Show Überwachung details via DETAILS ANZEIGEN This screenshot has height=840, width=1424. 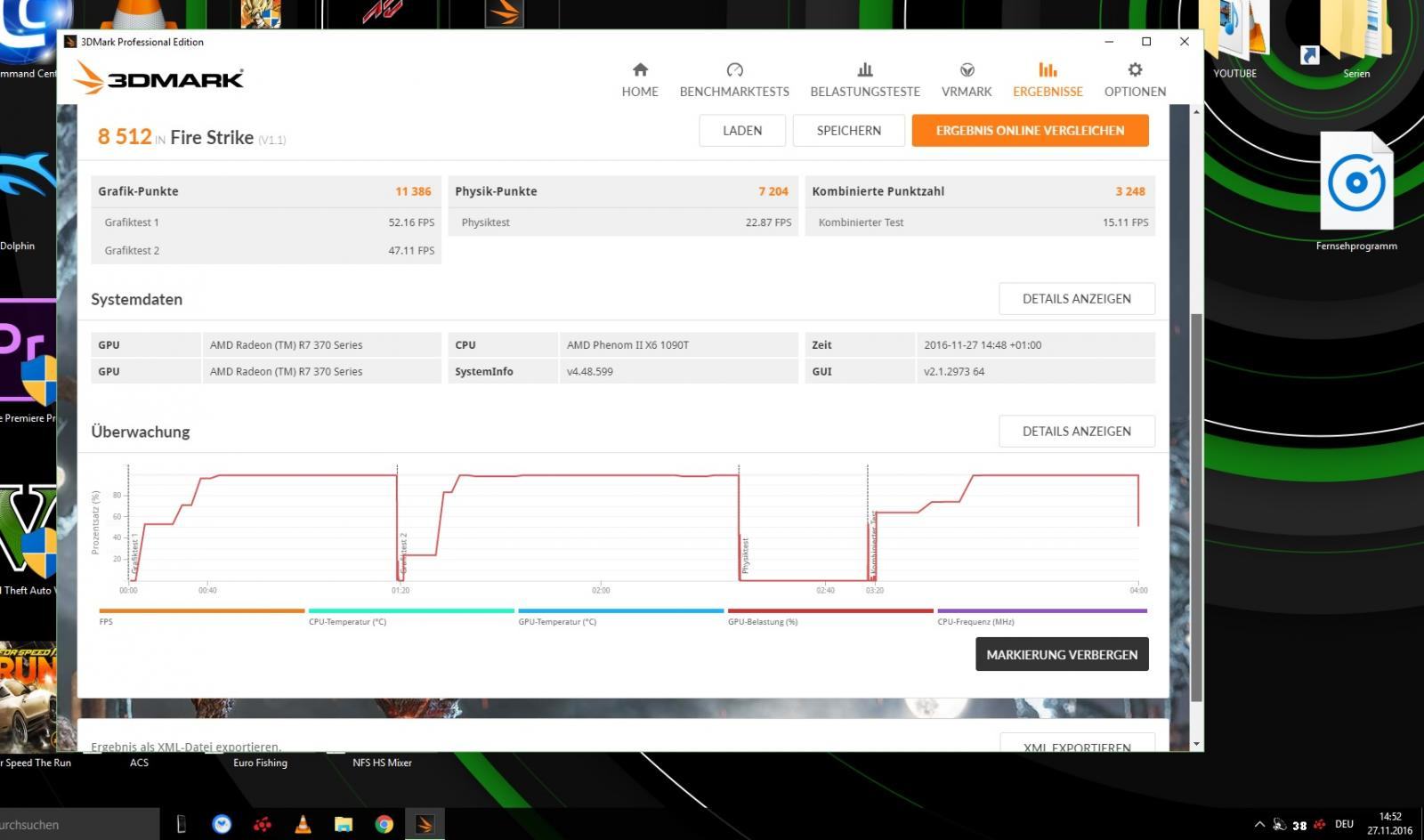point(1077,432)
